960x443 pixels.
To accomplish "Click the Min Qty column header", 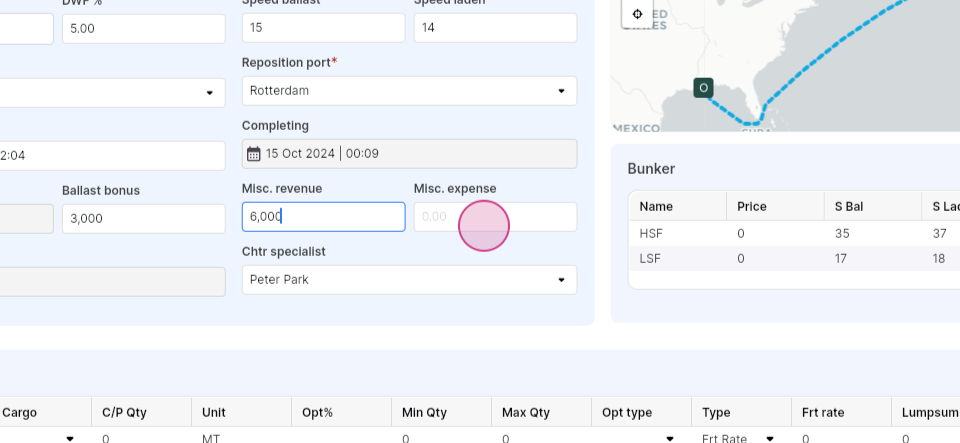I will pos(424,412).
